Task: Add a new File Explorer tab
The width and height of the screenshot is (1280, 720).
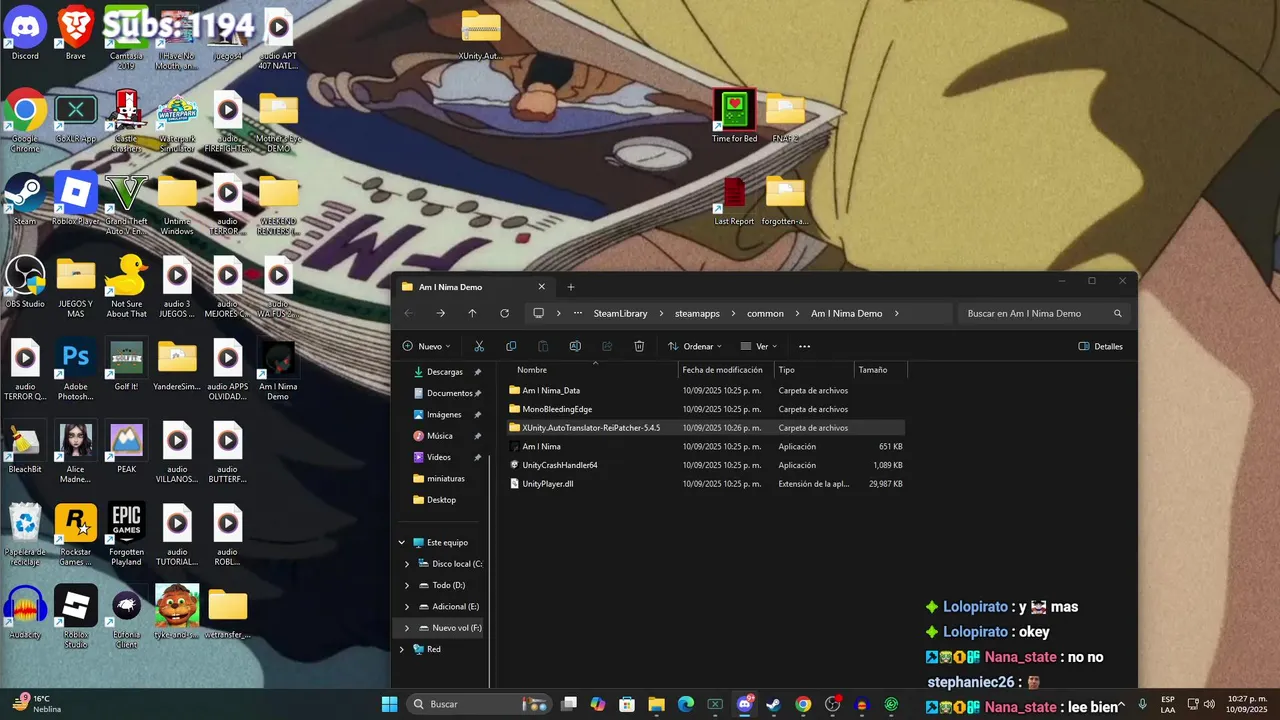Action: click(x=571, y=287)
